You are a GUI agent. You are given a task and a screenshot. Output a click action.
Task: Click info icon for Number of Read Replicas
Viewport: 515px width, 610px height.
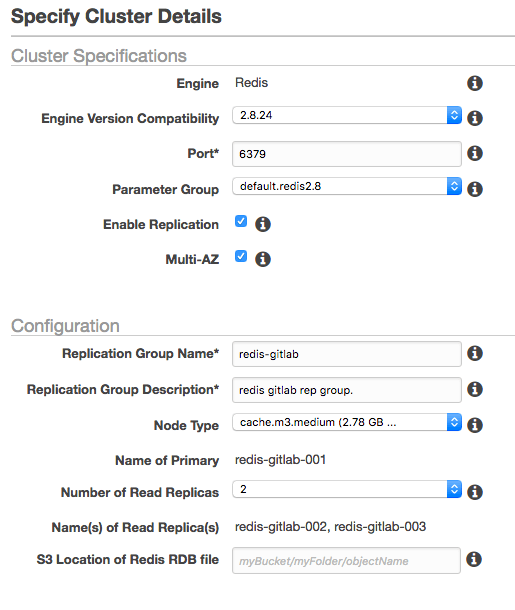click(x=475, y=492)
